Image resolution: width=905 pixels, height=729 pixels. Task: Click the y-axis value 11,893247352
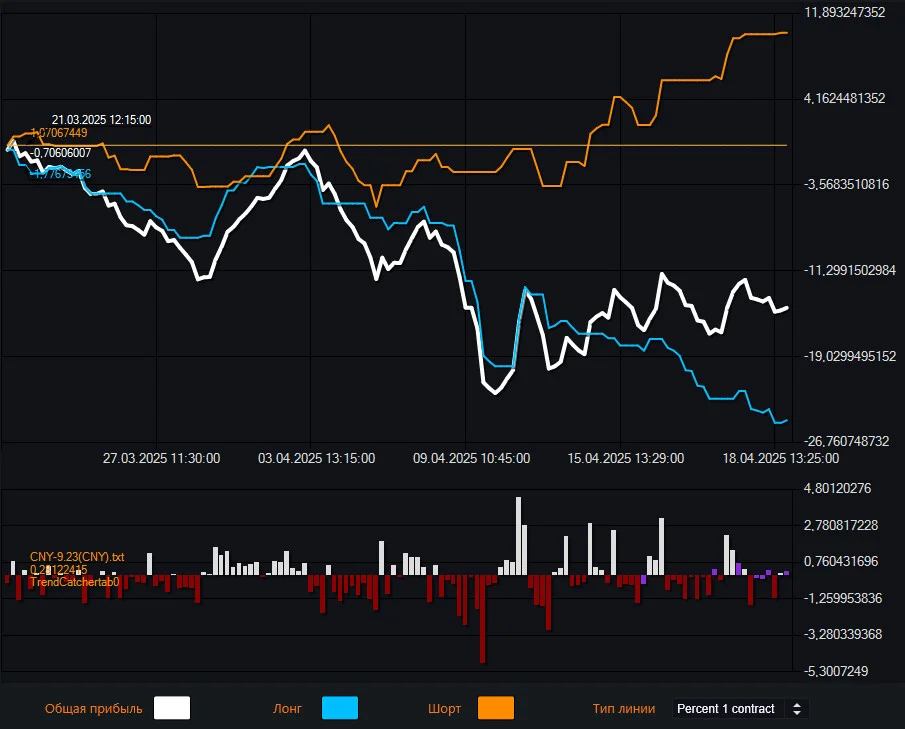pos(845,13)
